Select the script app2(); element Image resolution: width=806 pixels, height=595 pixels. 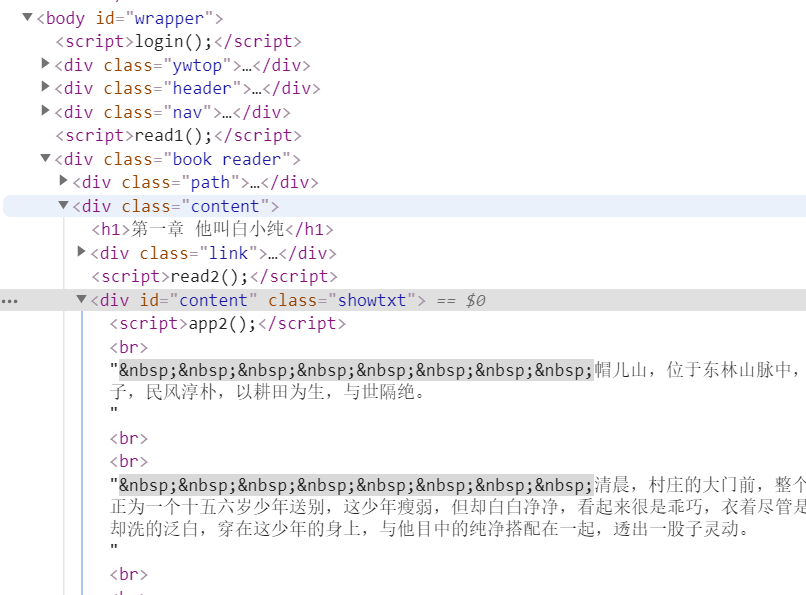228,324
